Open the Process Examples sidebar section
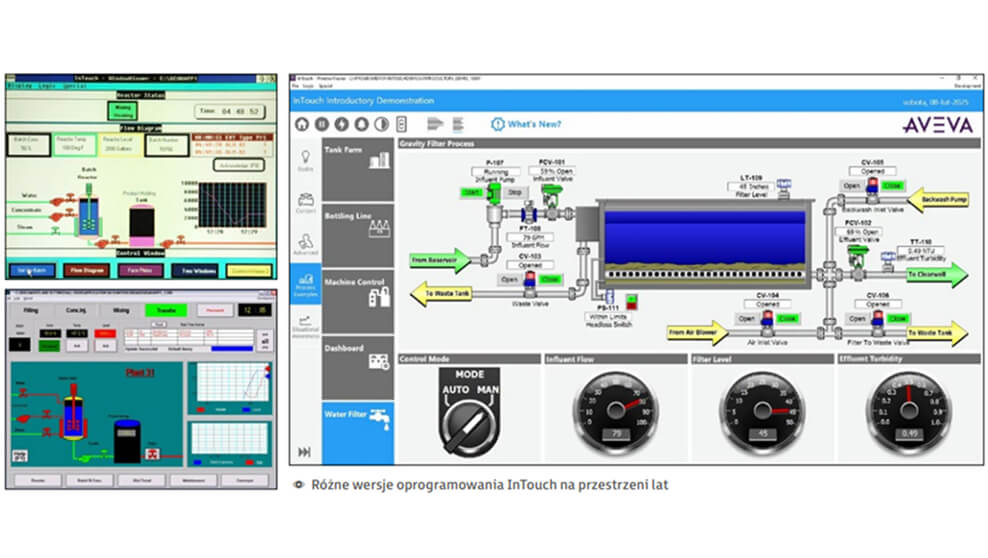The width and height of the screenshot is (988, 558). (305, 284)
